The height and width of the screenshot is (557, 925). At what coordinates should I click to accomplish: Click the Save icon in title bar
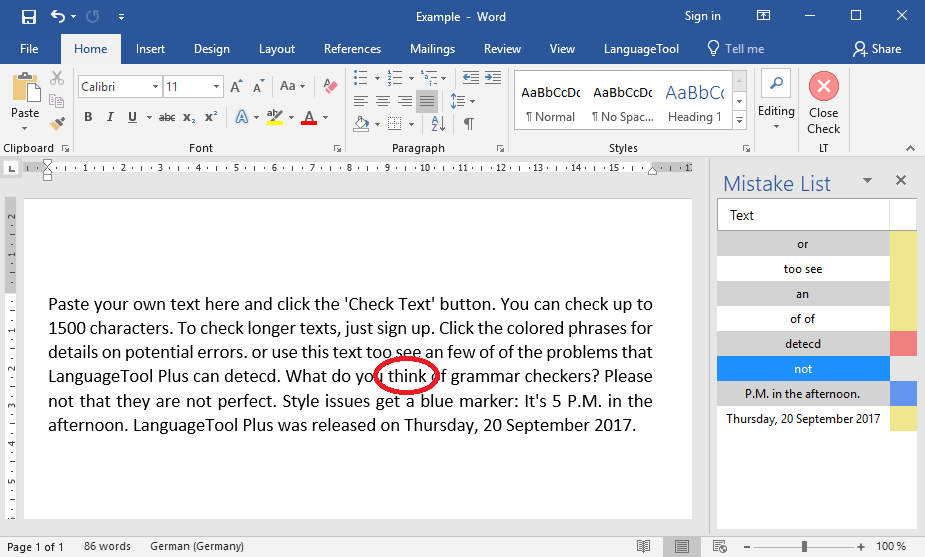(28, 16)
